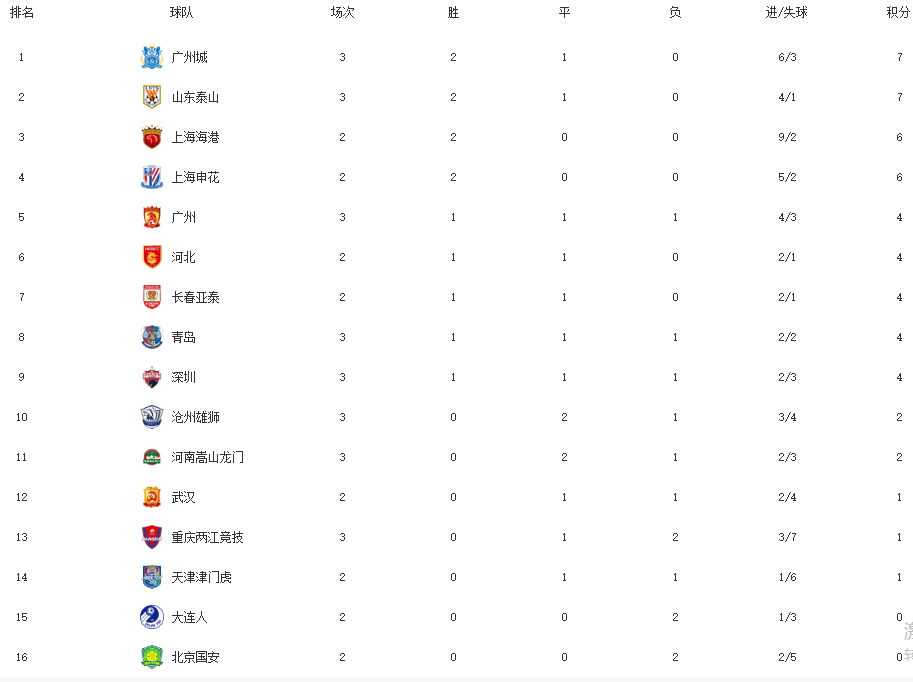Click the 排名 column header
The image size is (913, 682).
pyautogui.click(x=22, y=12)
